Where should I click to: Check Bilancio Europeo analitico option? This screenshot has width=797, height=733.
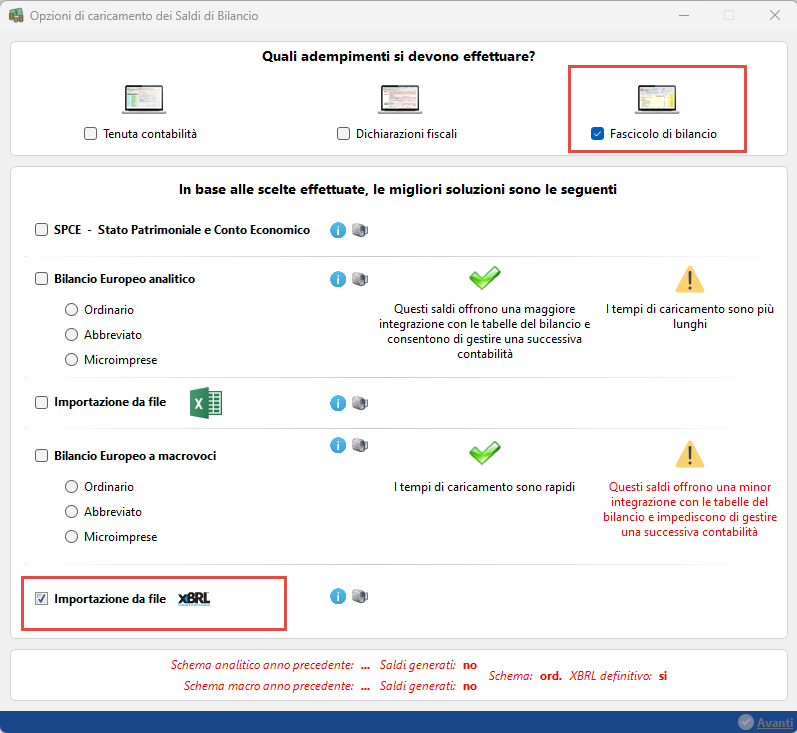41,279
